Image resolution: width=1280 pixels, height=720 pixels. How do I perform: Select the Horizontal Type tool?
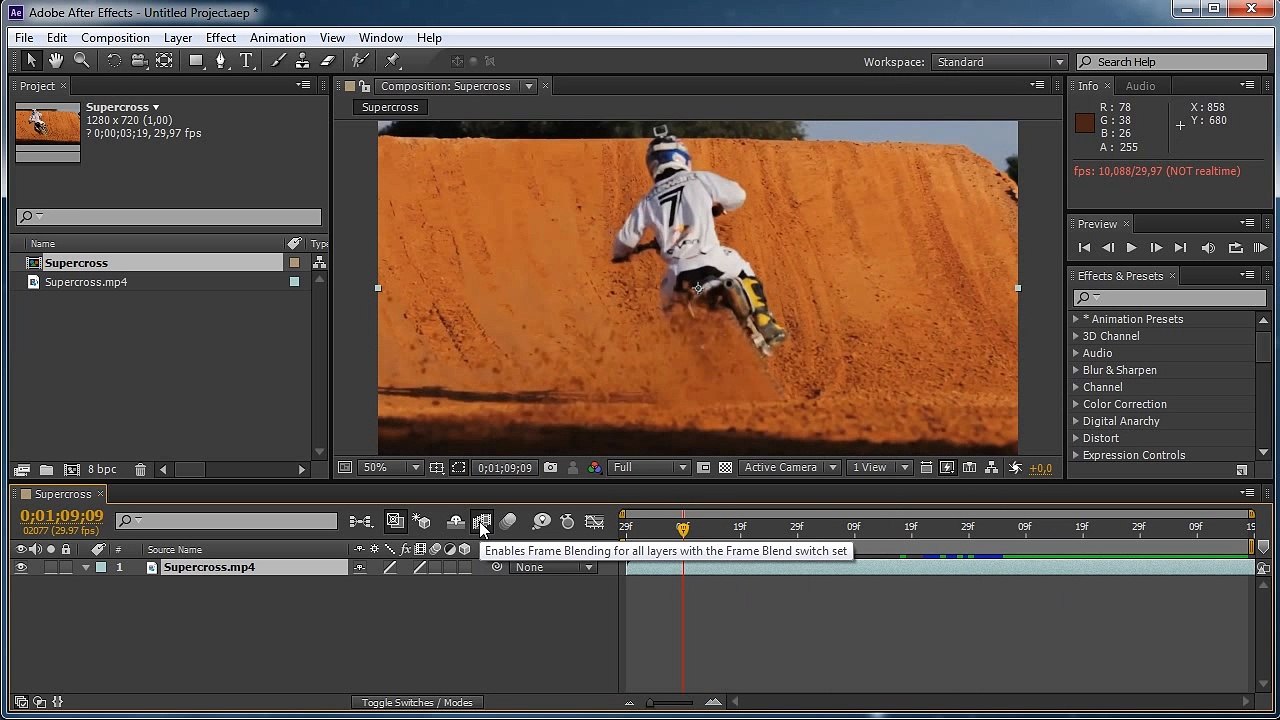coord(246,61)
